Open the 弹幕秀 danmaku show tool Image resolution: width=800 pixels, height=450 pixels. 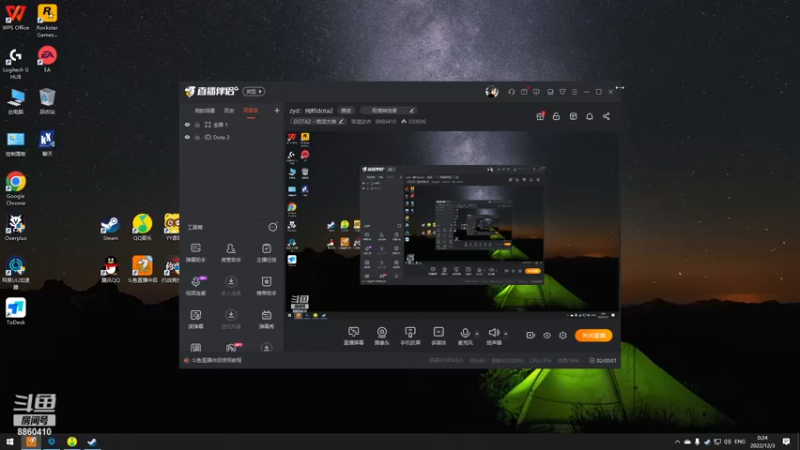[x=266, y=319]
